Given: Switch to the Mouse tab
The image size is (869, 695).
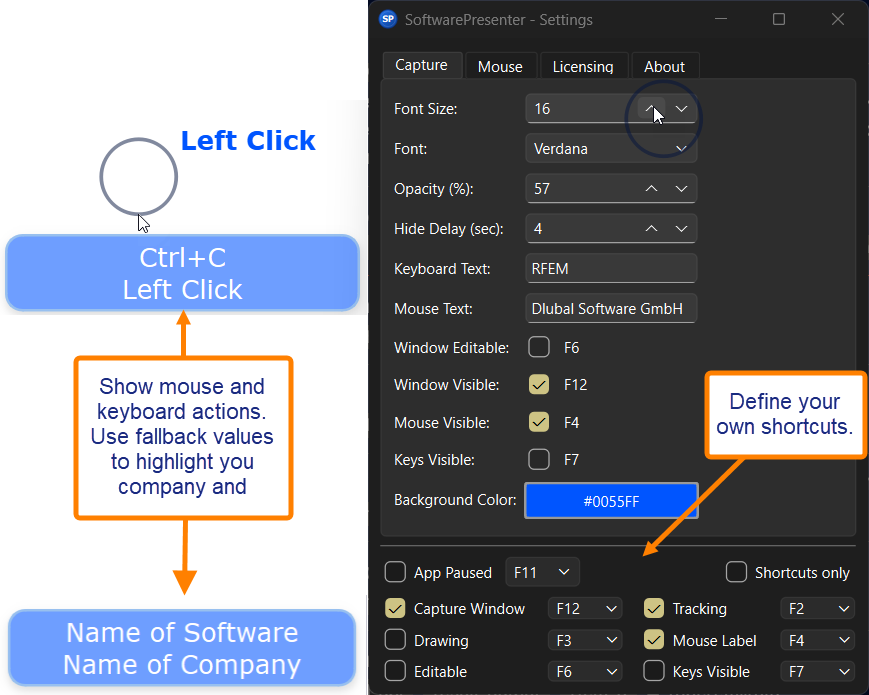Looking at the screenshot, I should pos(500,66).
